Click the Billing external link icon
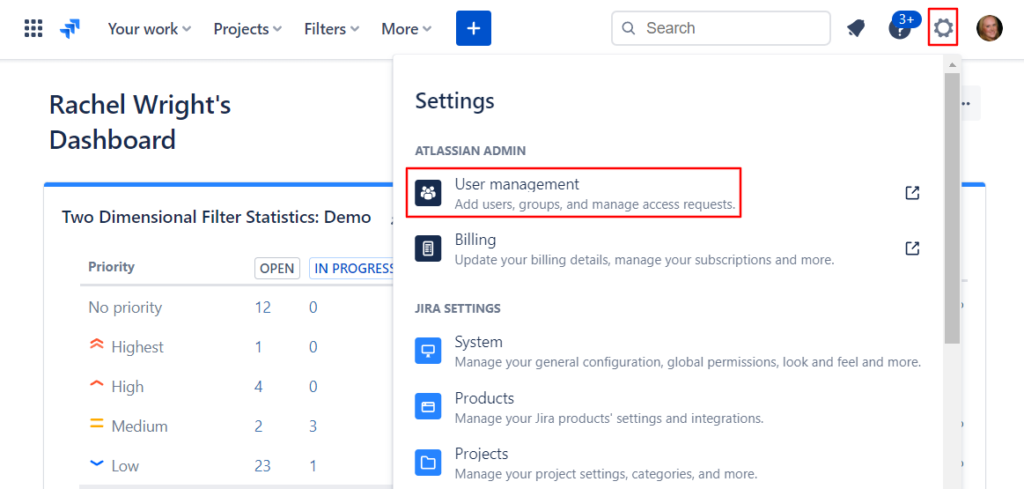This screenshot has height=489, width=1024. coord(912,249)
